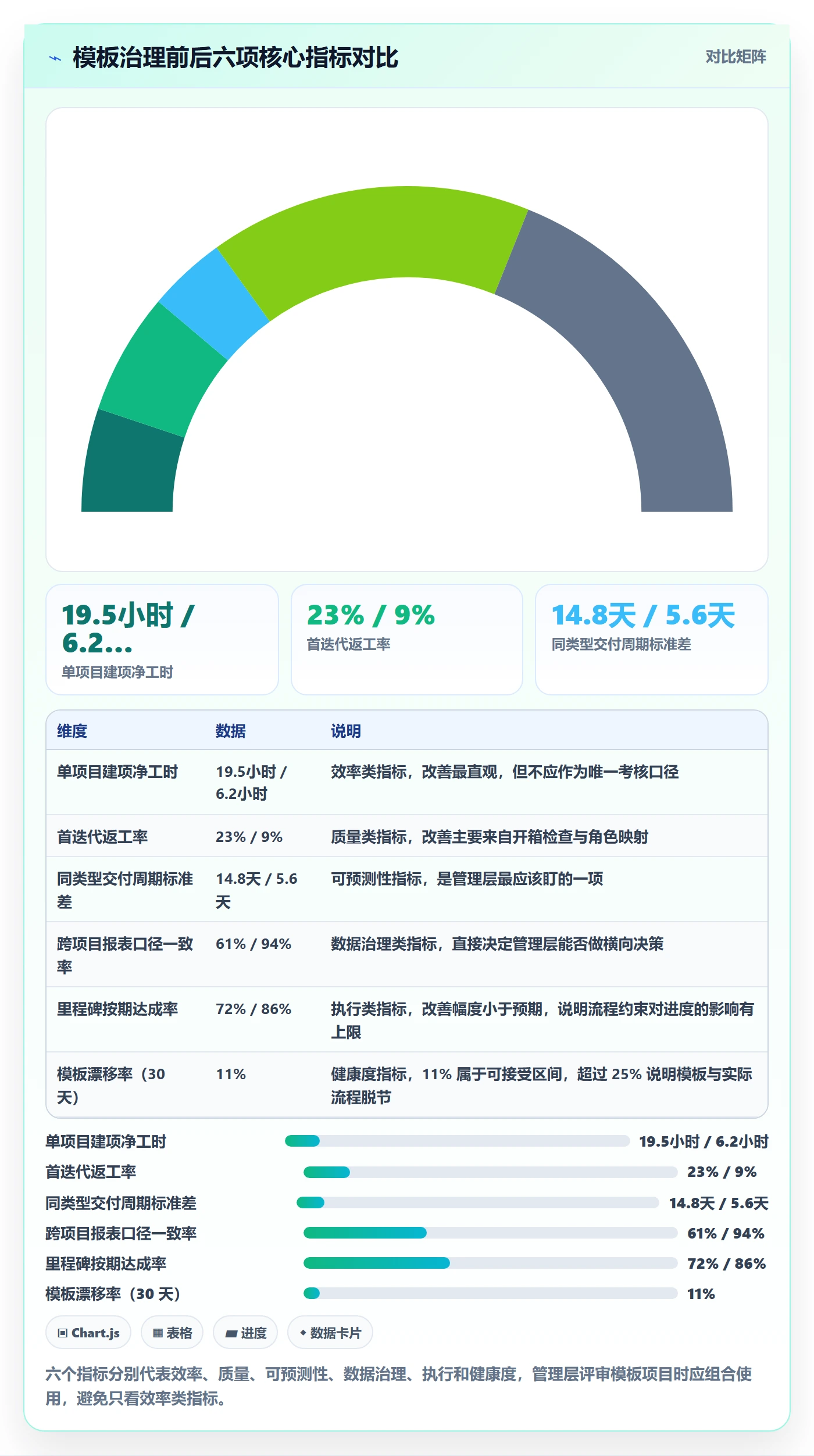Click "里程碑按期达成率" in the table's 维度 column
Image resolution: width=814 pixels, height=1456 pixels.
click(x=117, y=1009)
